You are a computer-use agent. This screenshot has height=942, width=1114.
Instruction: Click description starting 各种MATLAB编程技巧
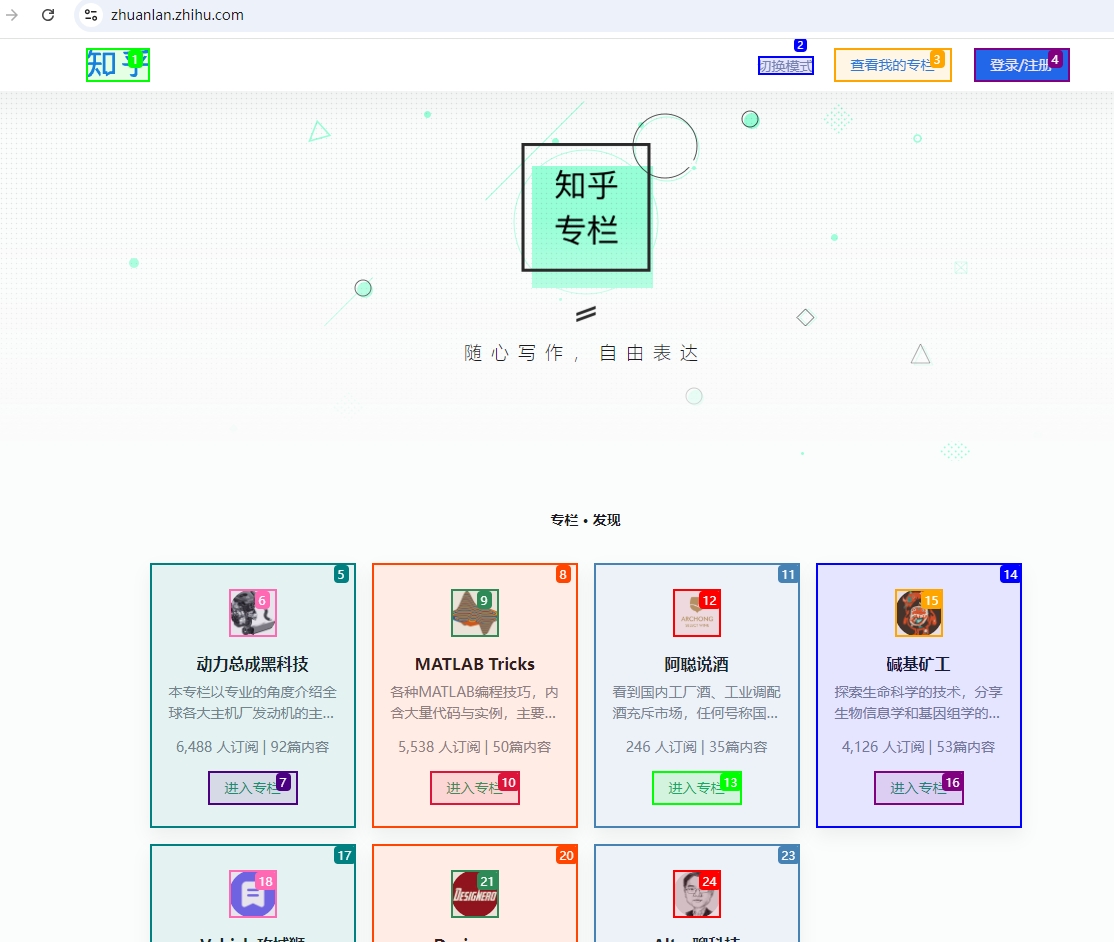(x=475, y=703)
